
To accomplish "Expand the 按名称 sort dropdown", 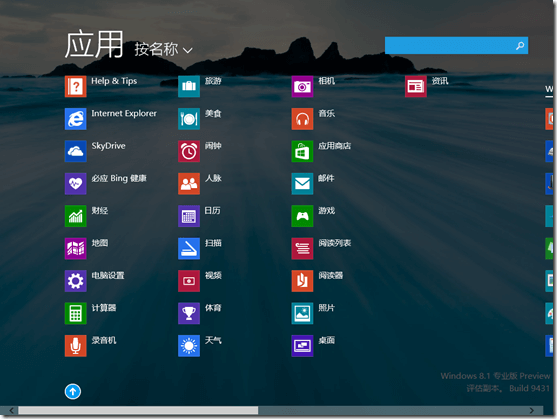I will pos(163,49).
